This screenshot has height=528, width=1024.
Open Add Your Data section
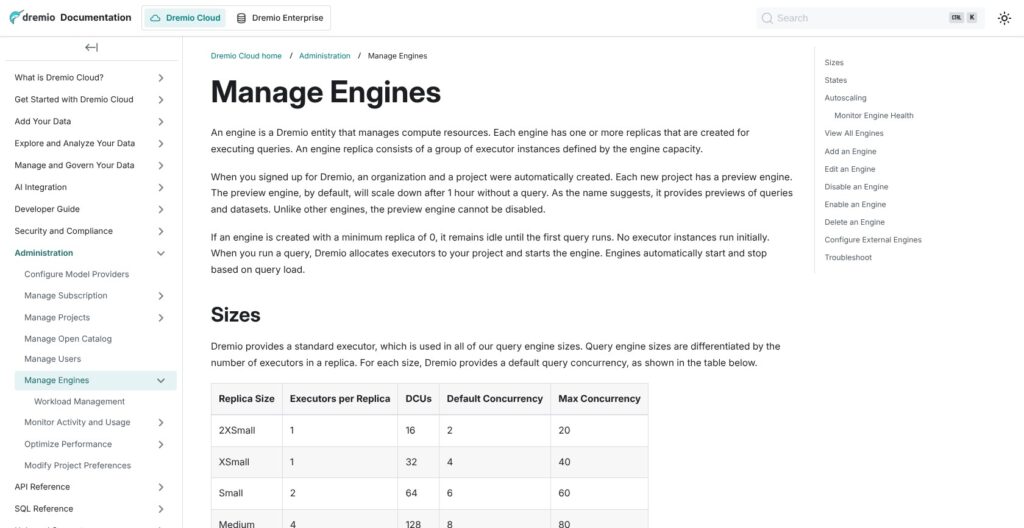point(42,122)
